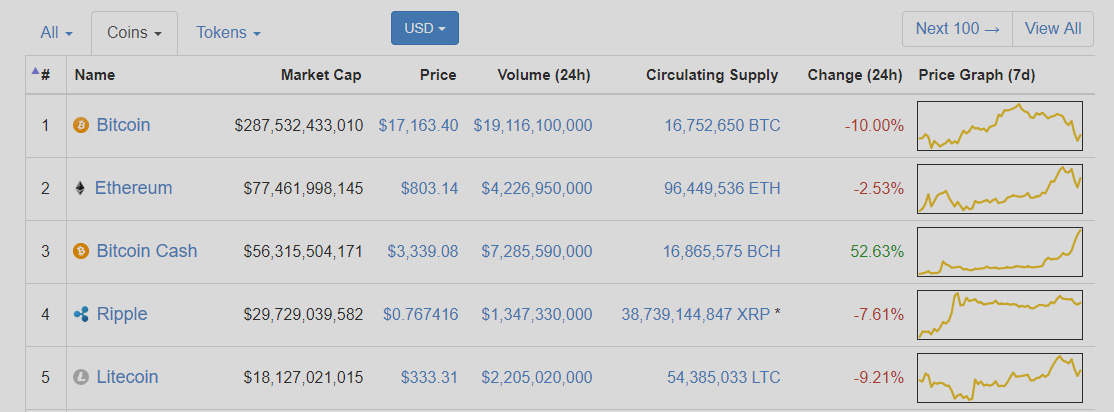1114x412 pixels.
Task: Click Bitcoin price $17,163.40
Action: [418, 126]
